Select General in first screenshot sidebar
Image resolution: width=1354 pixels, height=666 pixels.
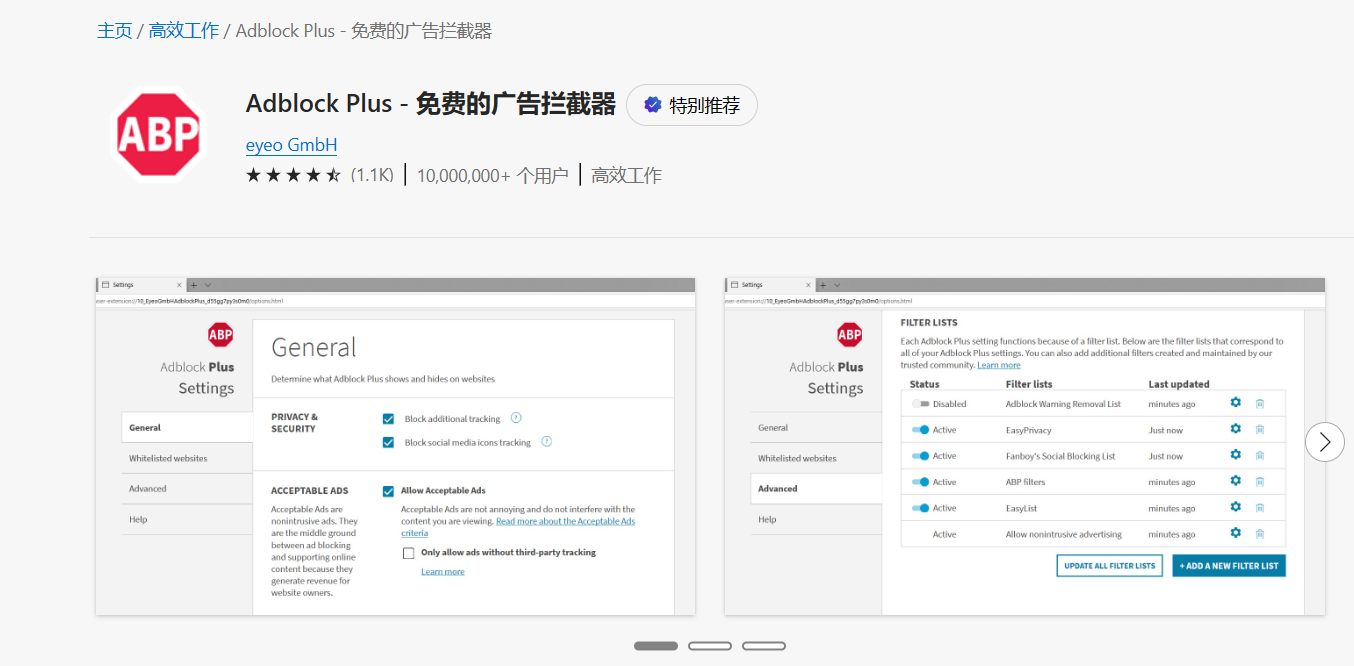tap(187, 427)
